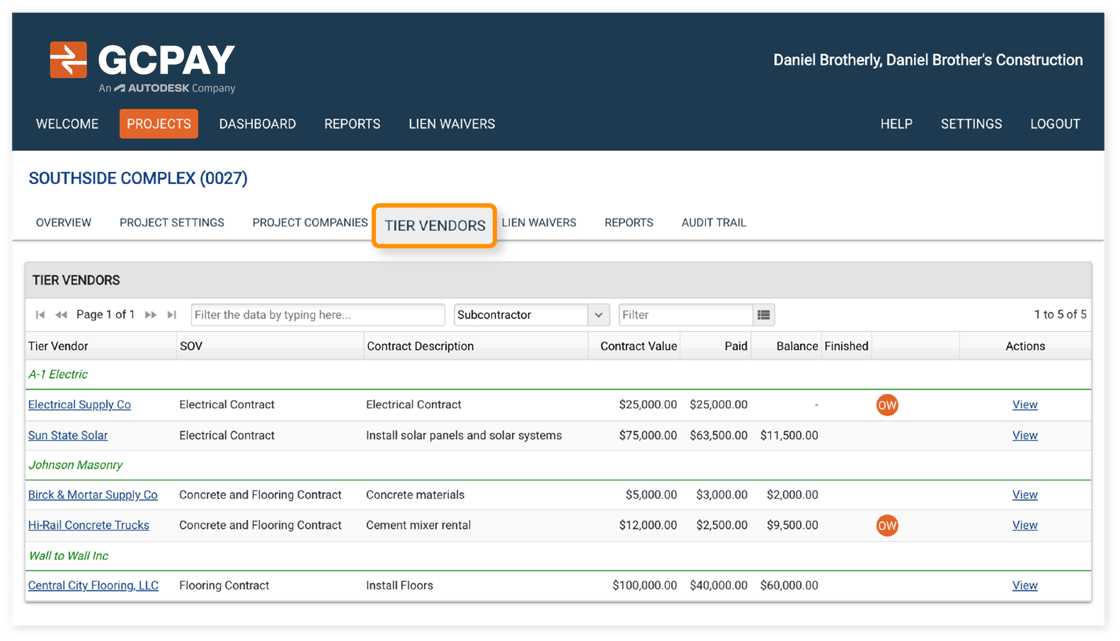This screenshot has height=641, width=1120.
Task: Open the column filter list icon
Action: pyautogui.click(x=764, y=315)
